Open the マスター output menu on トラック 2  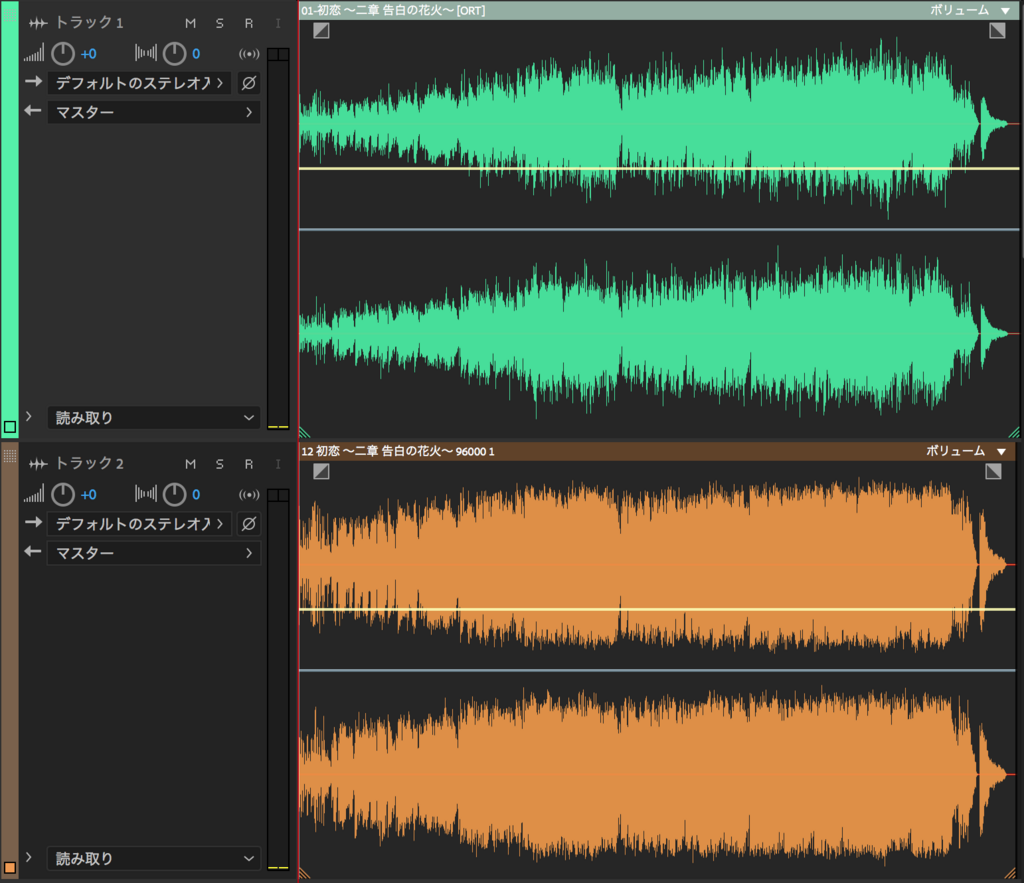click(154, 553)
